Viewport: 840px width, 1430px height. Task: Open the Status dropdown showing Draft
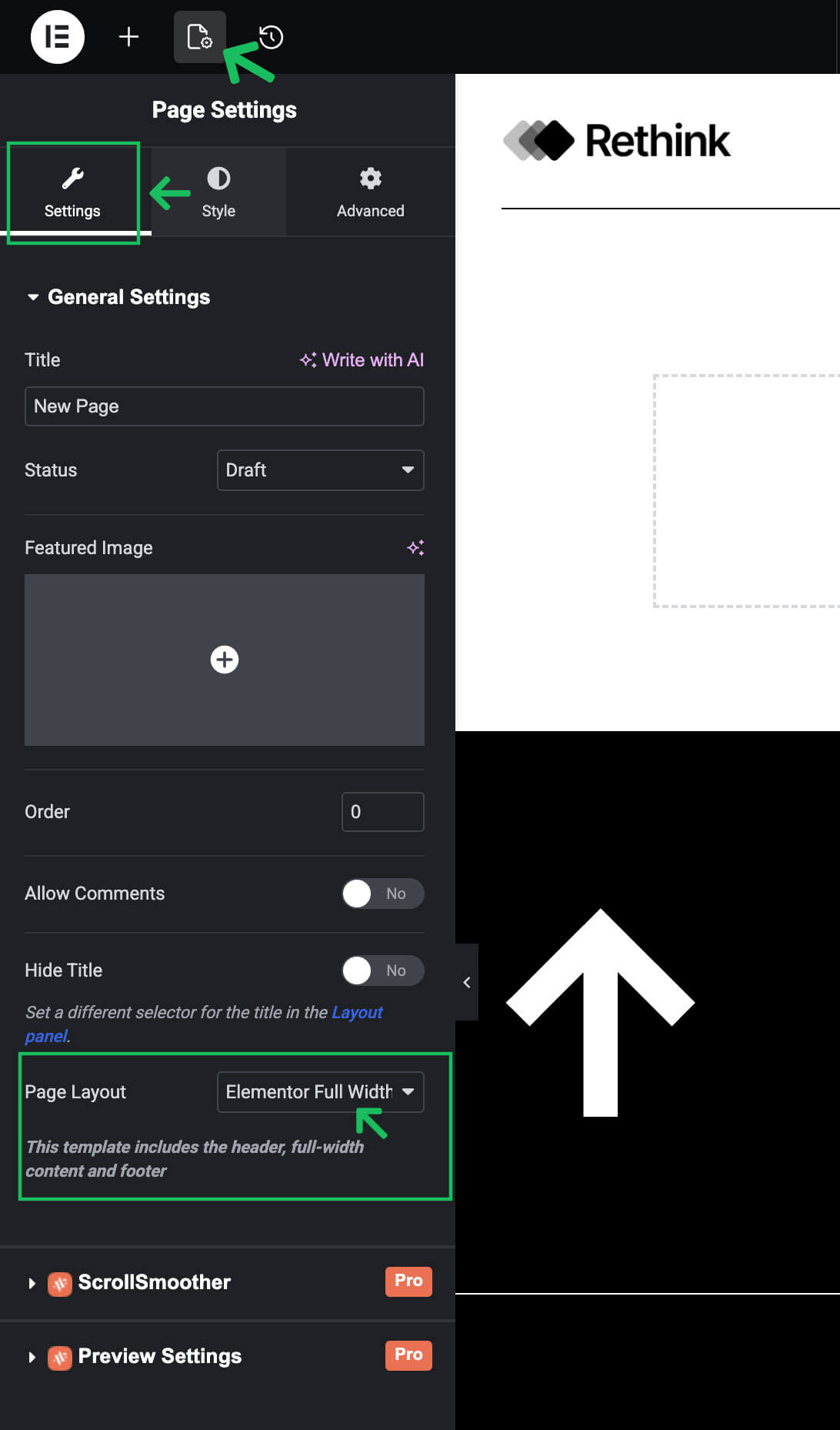coord(320,470)
